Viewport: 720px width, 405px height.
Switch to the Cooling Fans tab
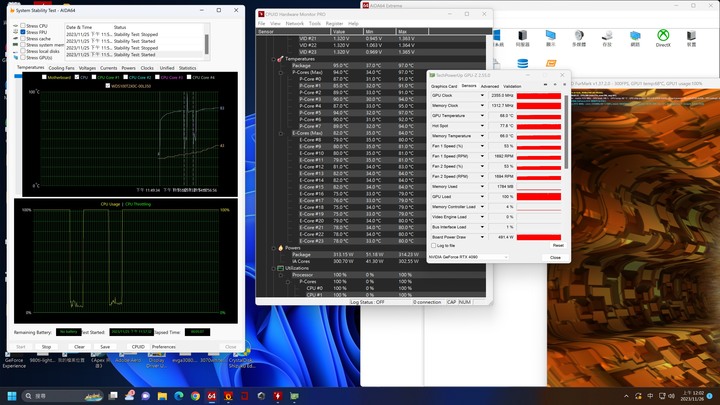[x=62, y=68]
